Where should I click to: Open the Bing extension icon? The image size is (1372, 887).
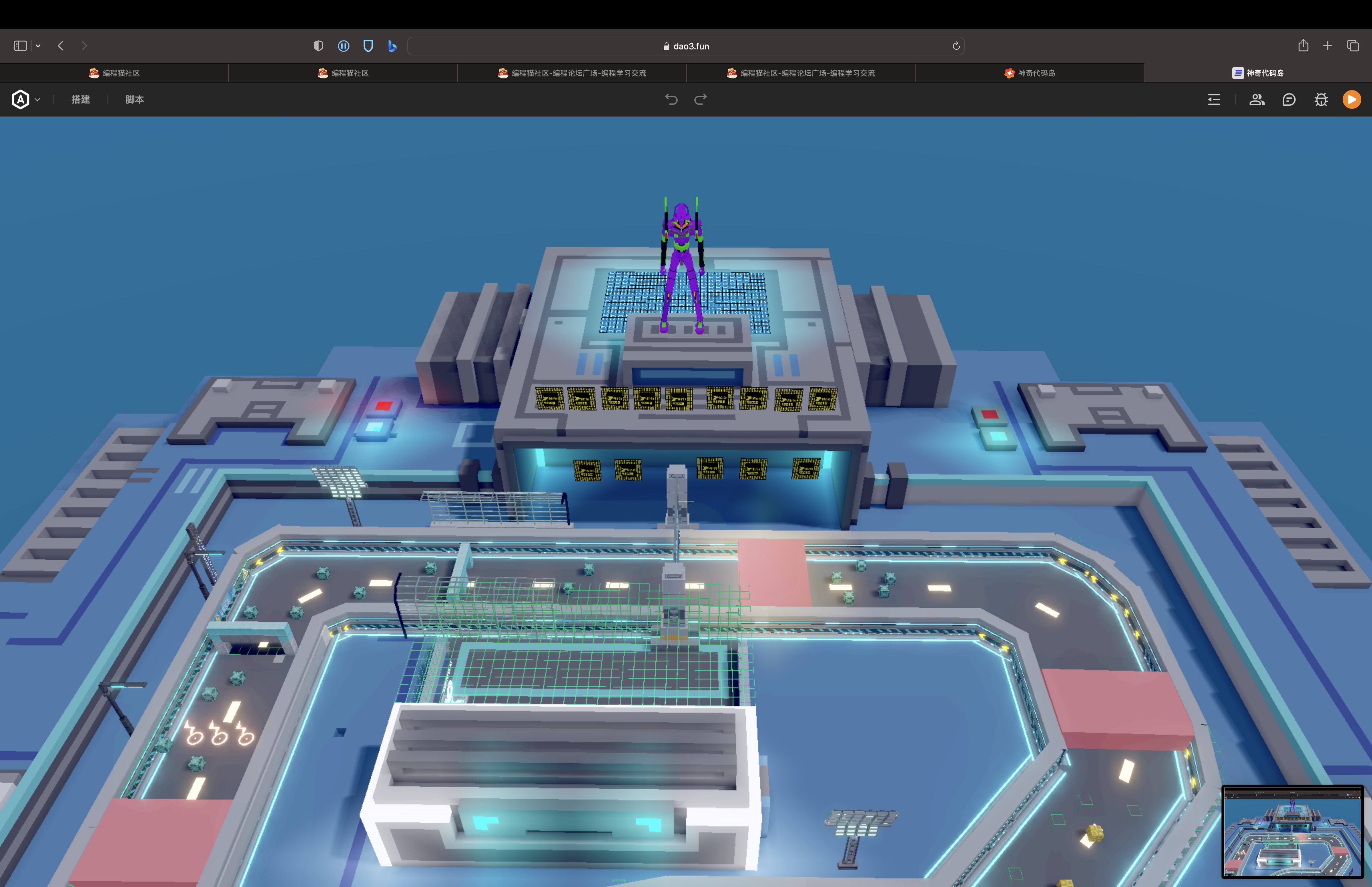[393, 45]
